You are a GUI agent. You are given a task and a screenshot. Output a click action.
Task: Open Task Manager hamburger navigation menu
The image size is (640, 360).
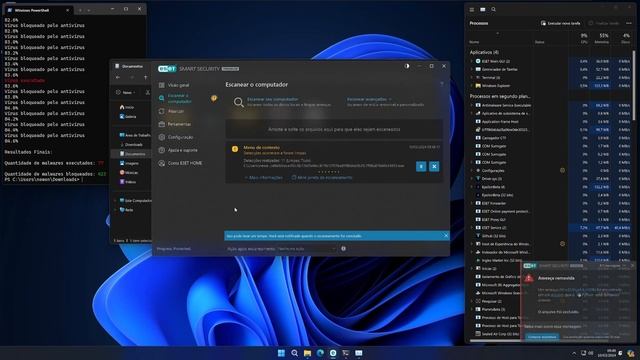pyautogui.click(x=472, y=9)
